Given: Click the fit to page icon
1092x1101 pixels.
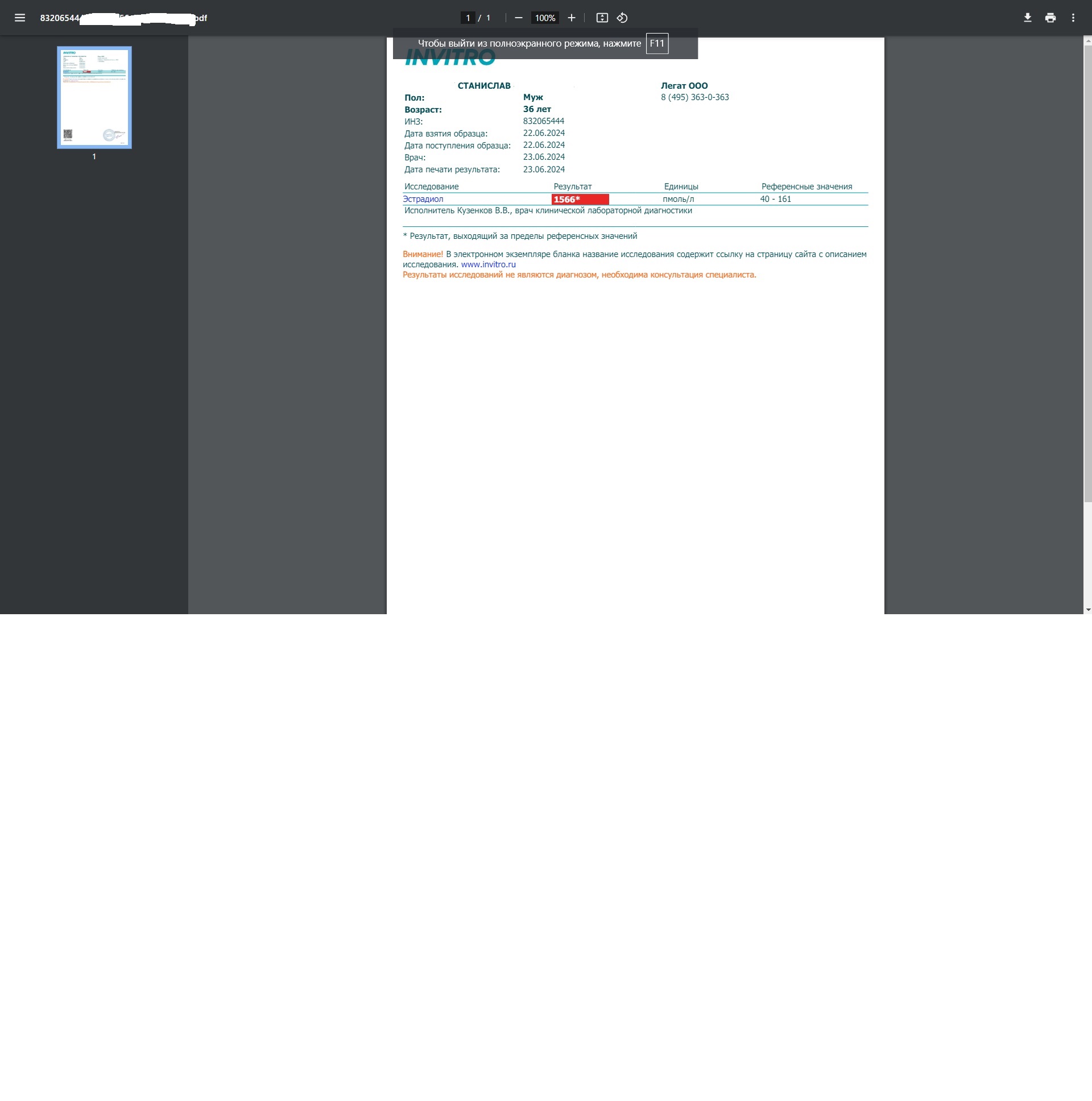Looking at the screenshot, I should pos(602,18).
